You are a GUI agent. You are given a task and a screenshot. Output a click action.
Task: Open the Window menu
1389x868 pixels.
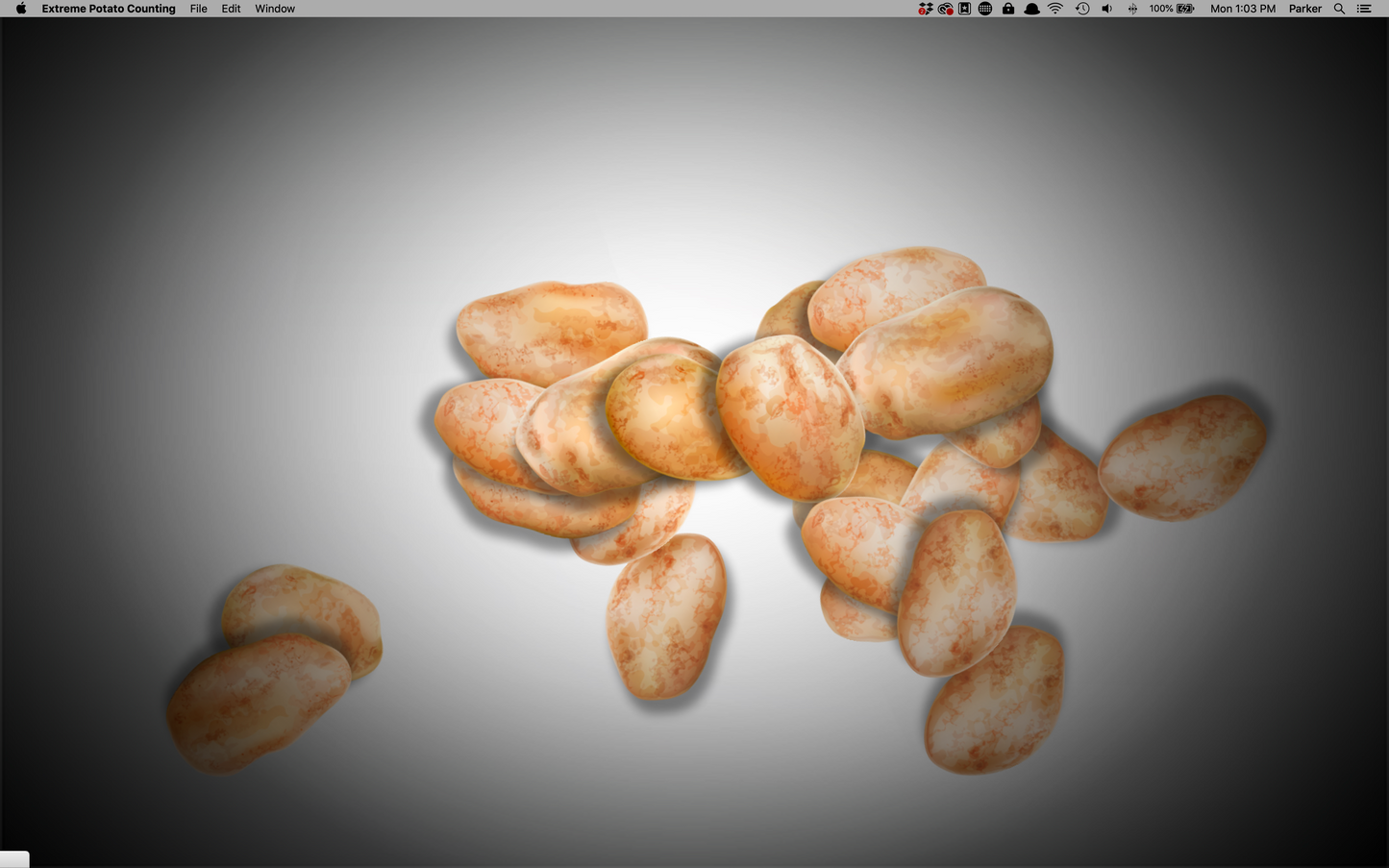point(274,9)
